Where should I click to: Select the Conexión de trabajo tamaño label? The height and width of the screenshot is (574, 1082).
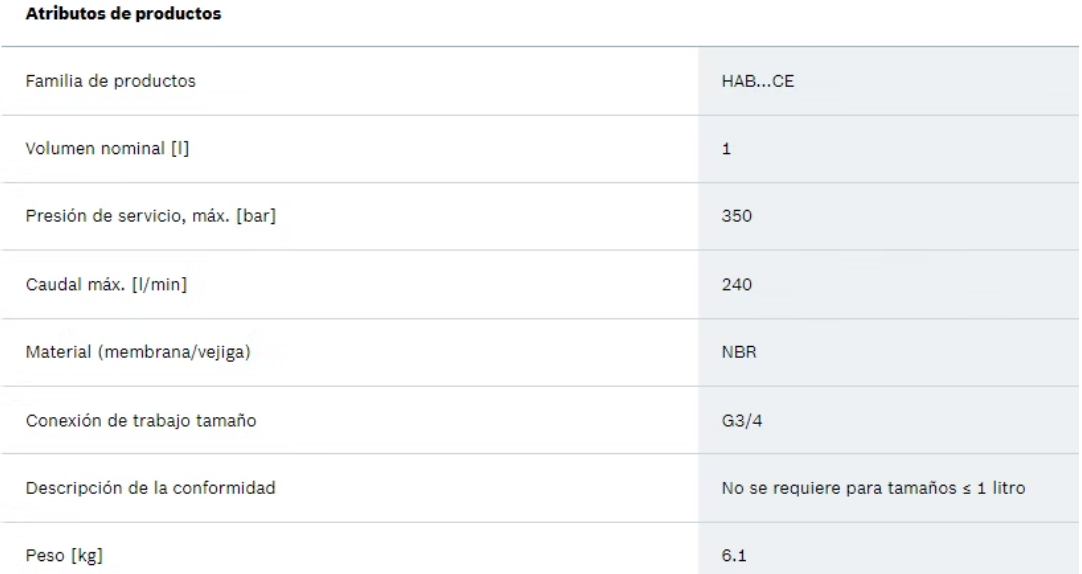click(x=141, y=420)
